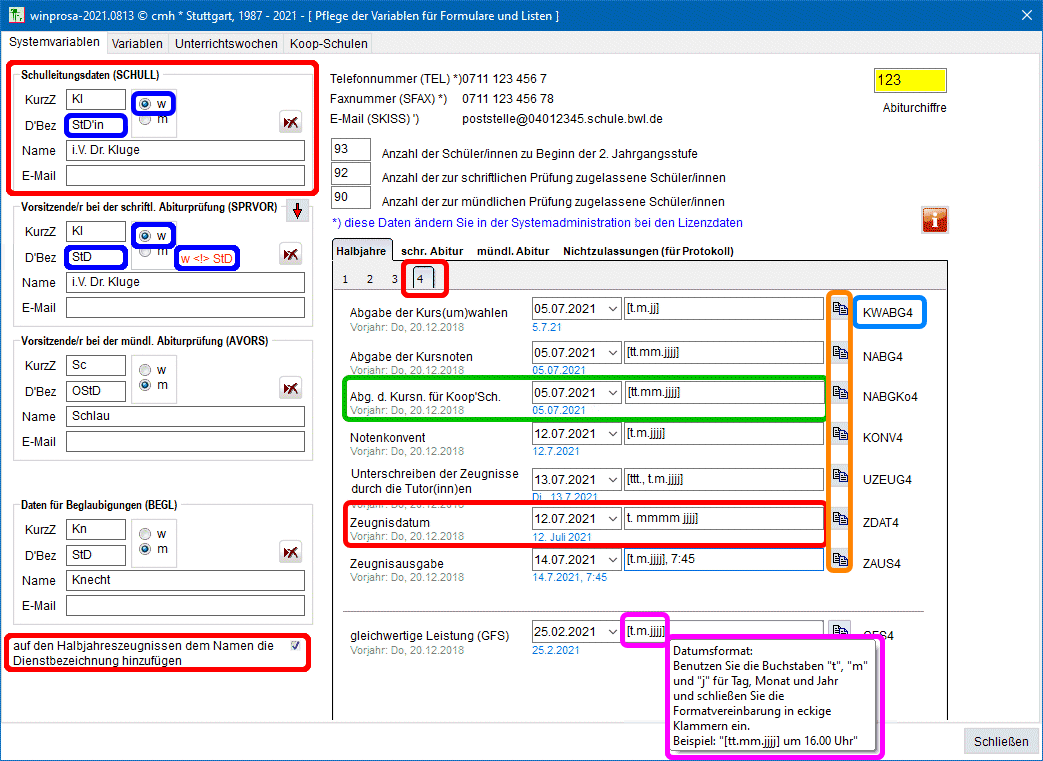Toggle the Dienstbezeichnung hinzufügen checkbox

[x=295, y=646]
